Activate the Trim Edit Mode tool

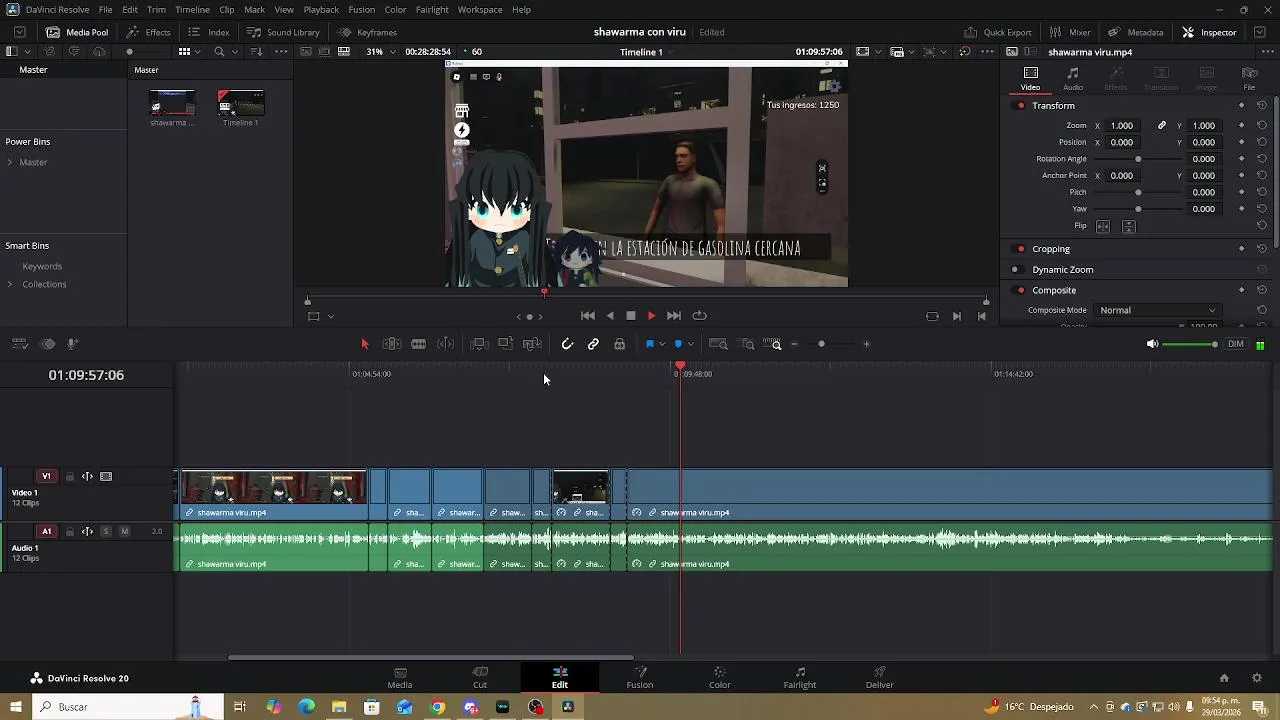click(x=392, y=344)
